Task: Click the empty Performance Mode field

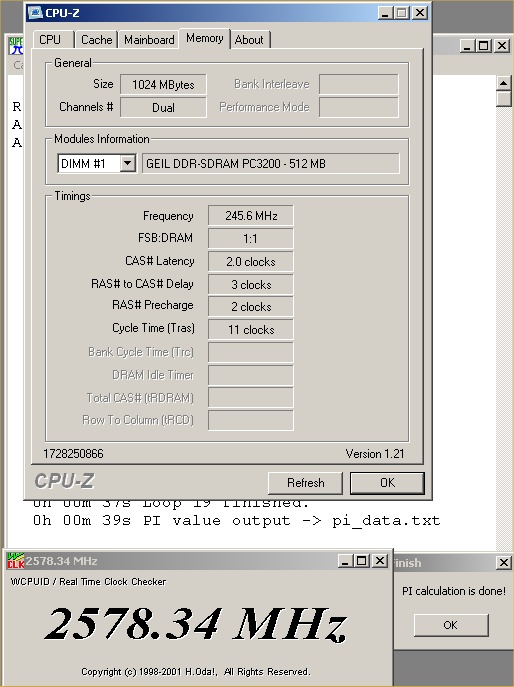Action: coord(359,107)
